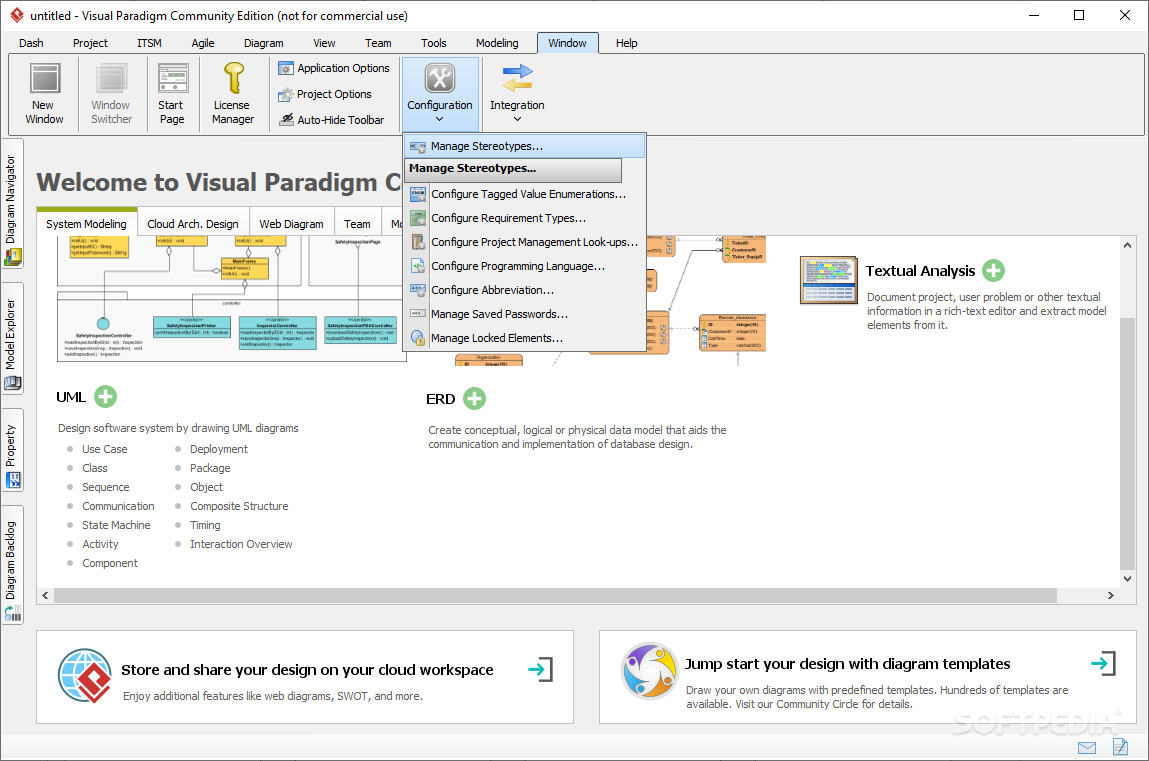Image resolution: width=1149 pixels, height=761 pixels.
Task: Switch to Cloud Arch. Design tab
Action: (193, 223)
